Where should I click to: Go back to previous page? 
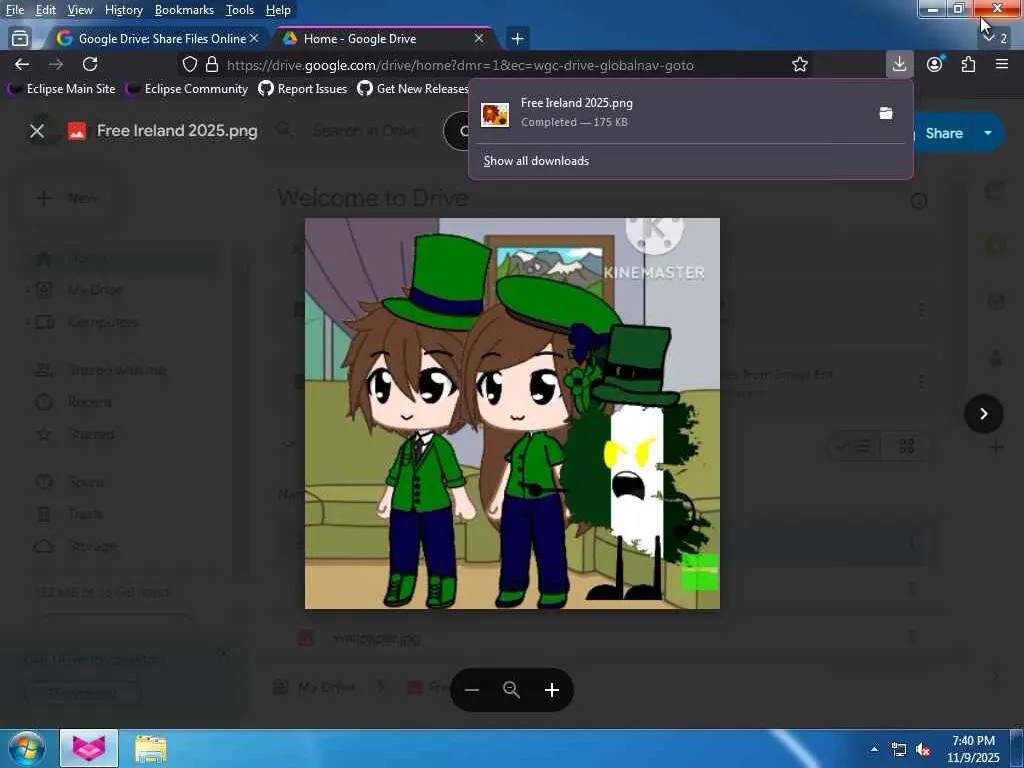(x=22, y=64)
